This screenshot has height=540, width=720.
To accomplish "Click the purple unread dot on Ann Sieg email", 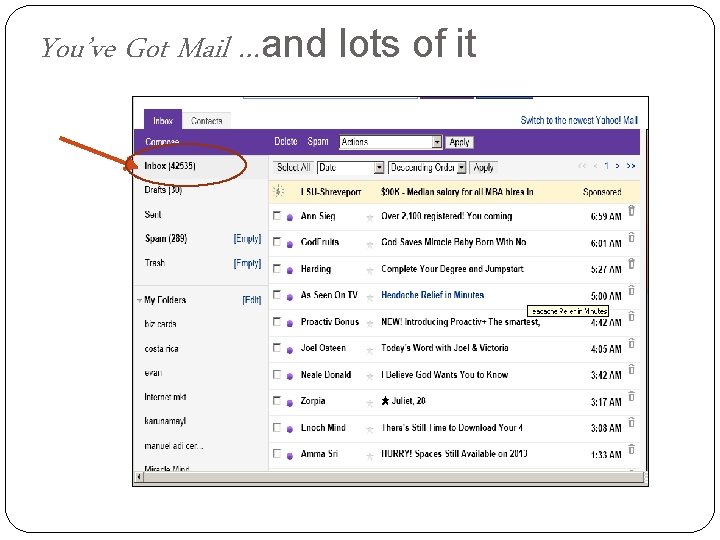I will click(x=290, y=218).
